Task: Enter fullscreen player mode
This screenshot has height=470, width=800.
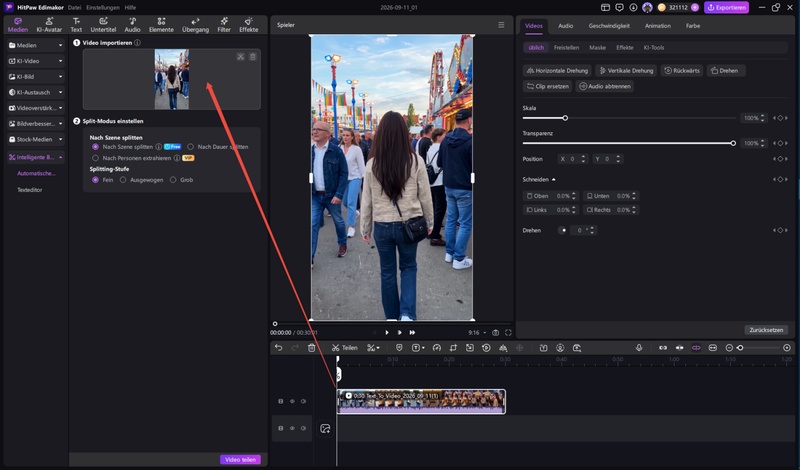Action: pos(508,332)
